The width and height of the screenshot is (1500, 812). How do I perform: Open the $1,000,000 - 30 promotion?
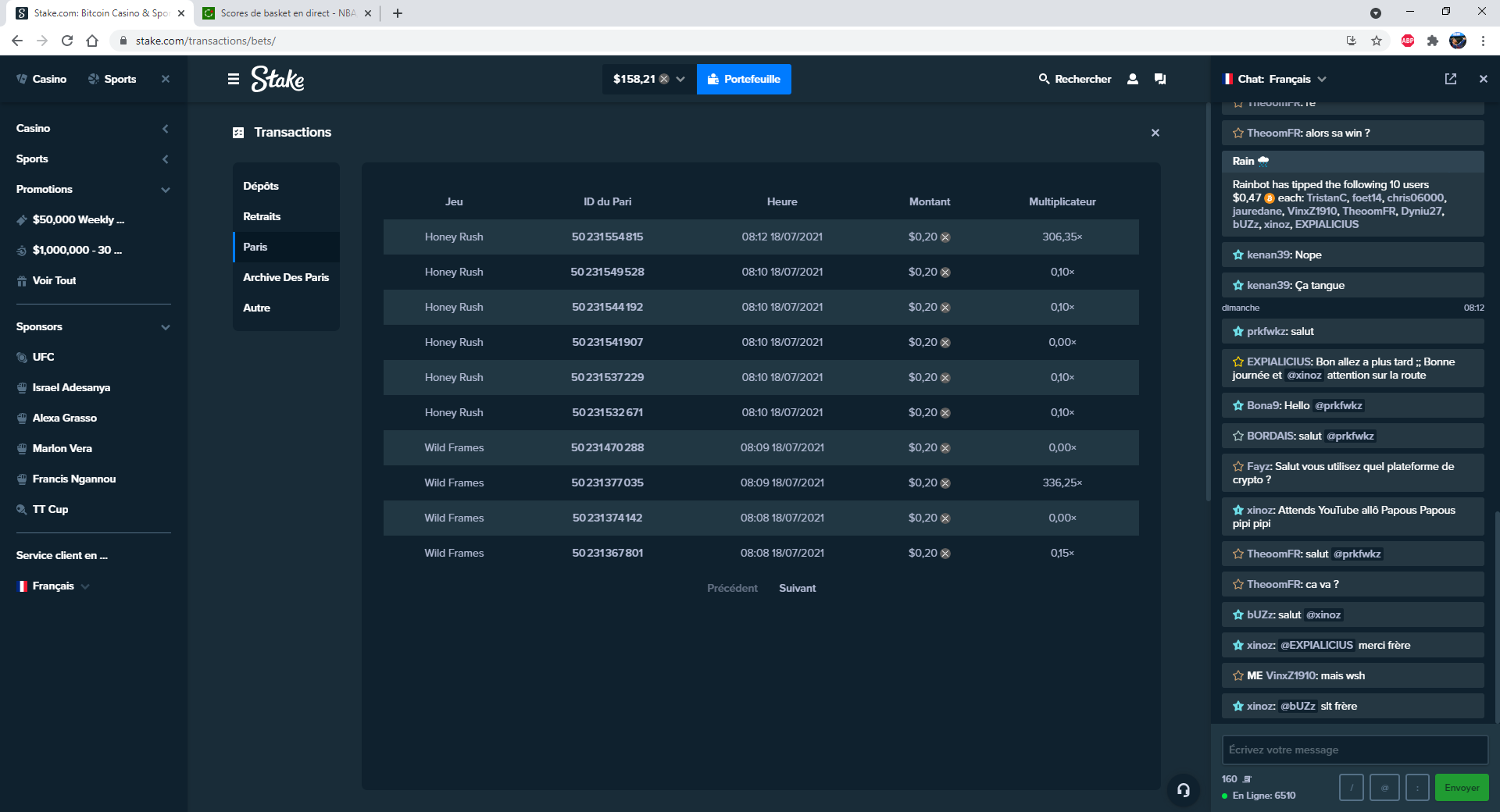69,250
